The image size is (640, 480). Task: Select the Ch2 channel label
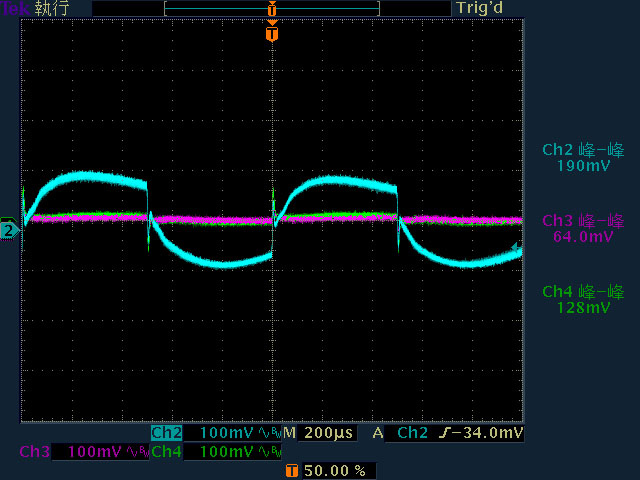pos(167,433)
